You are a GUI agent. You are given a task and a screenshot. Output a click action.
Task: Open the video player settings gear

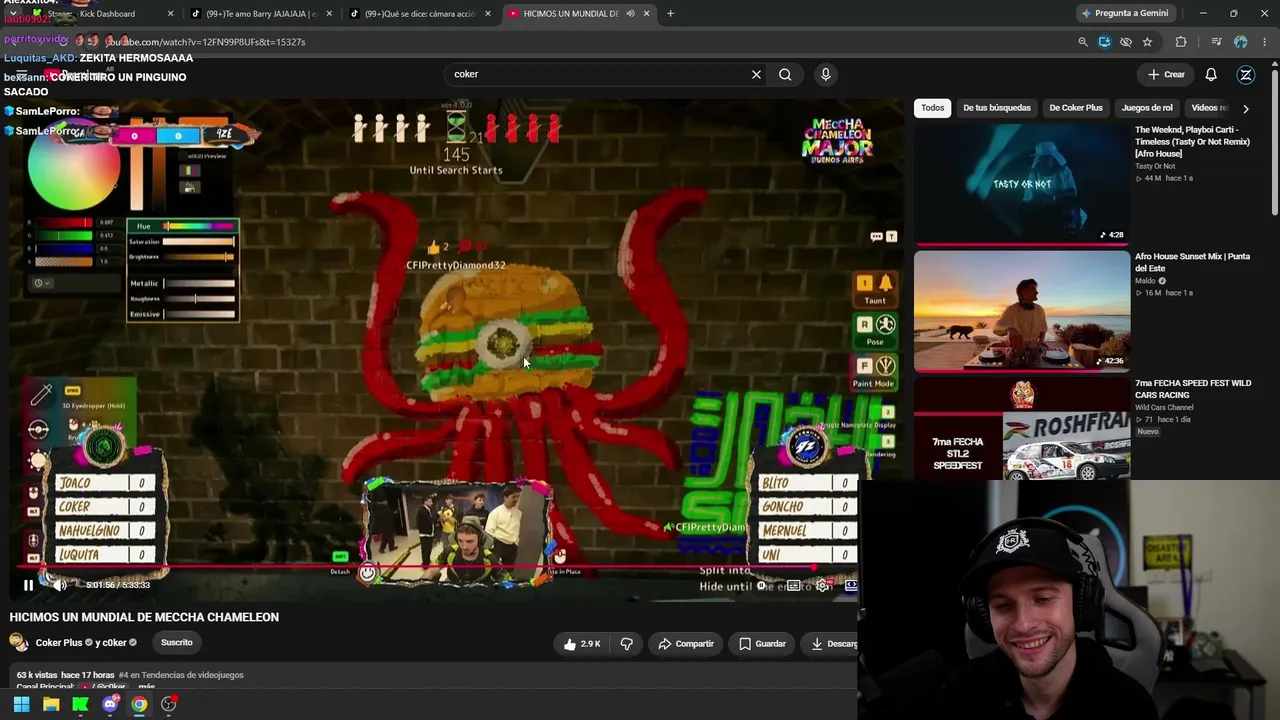(822, 586)
